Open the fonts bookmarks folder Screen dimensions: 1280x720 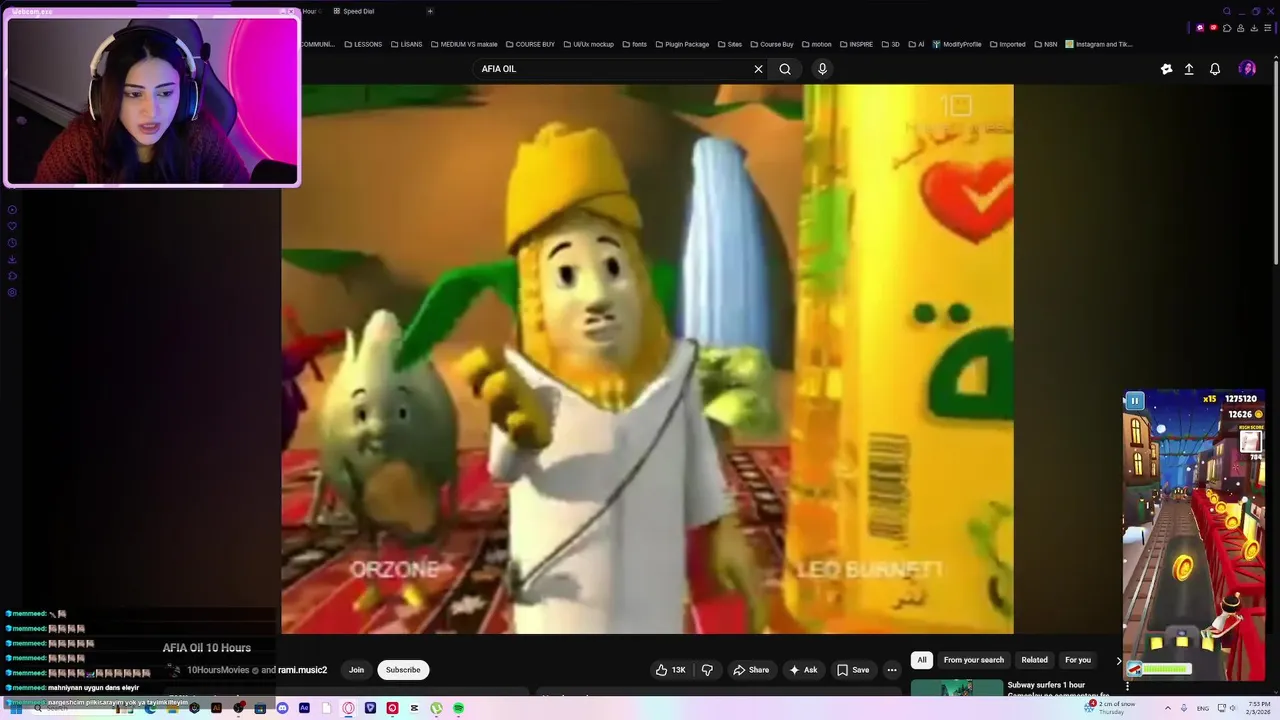point(634,44)
